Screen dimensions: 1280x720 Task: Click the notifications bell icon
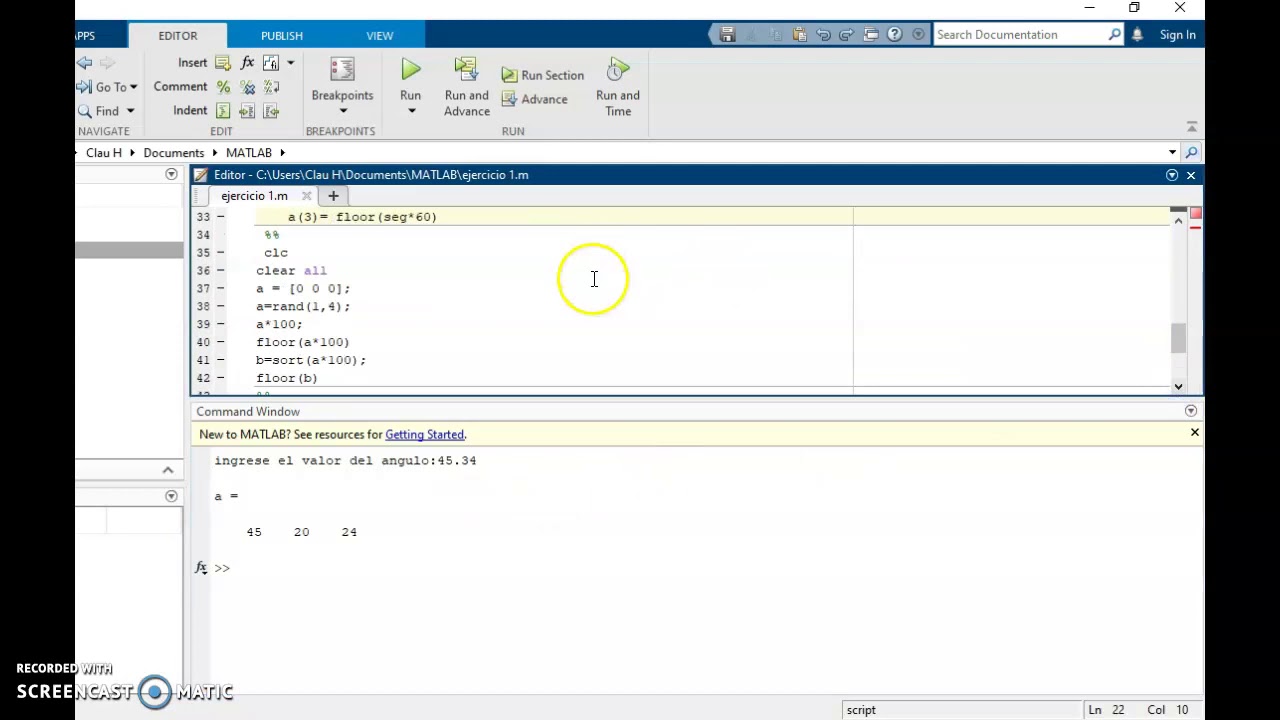pyautogui.click(x=1137, y=35)
